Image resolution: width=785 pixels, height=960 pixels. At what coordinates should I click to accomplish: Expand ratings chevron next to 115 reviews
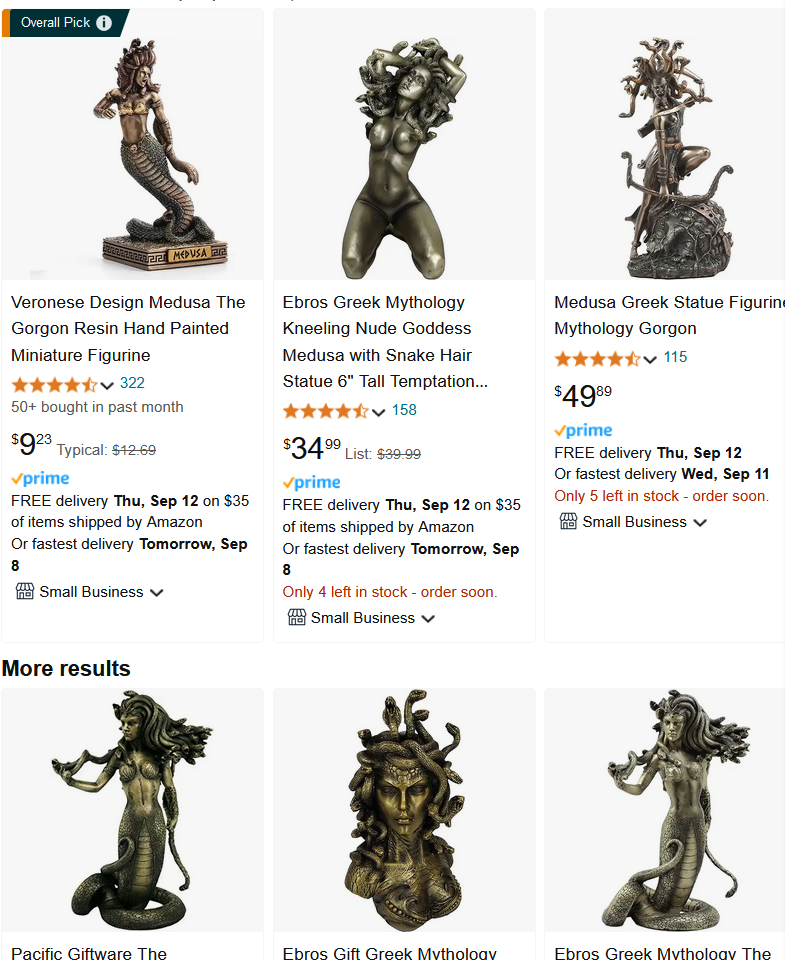(x=650, y=359)
